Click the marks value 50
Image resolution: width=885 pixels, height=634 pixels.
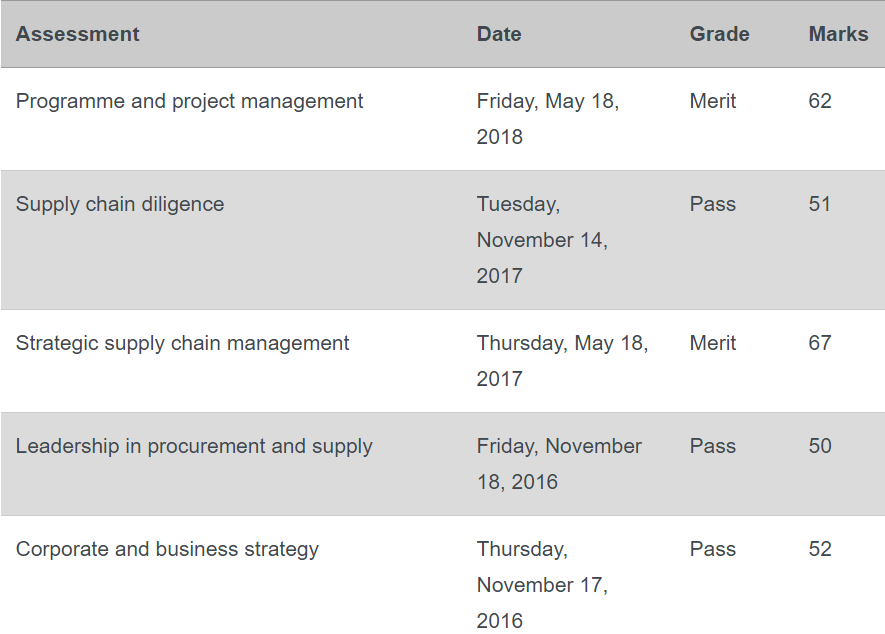tap(820, 446)
